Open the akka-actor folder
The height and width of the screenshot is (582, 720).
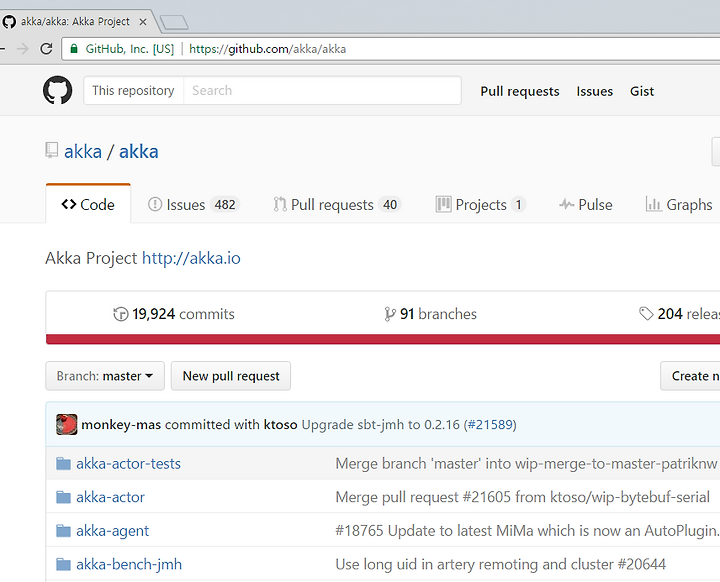110,497
